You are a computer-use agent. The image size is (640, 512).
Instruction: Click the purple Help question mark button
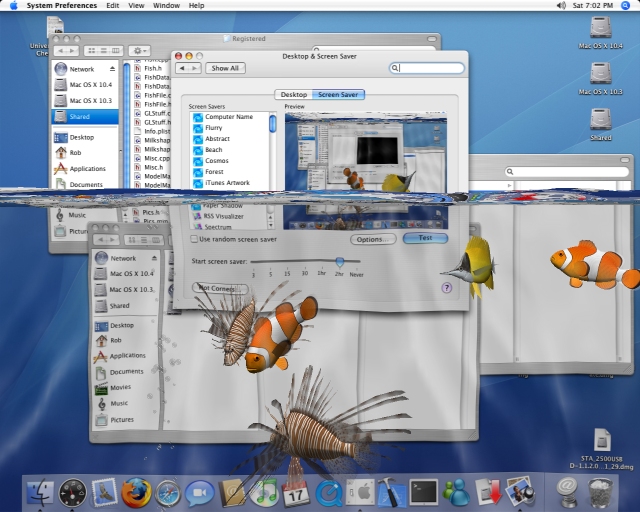click(447, 287)
